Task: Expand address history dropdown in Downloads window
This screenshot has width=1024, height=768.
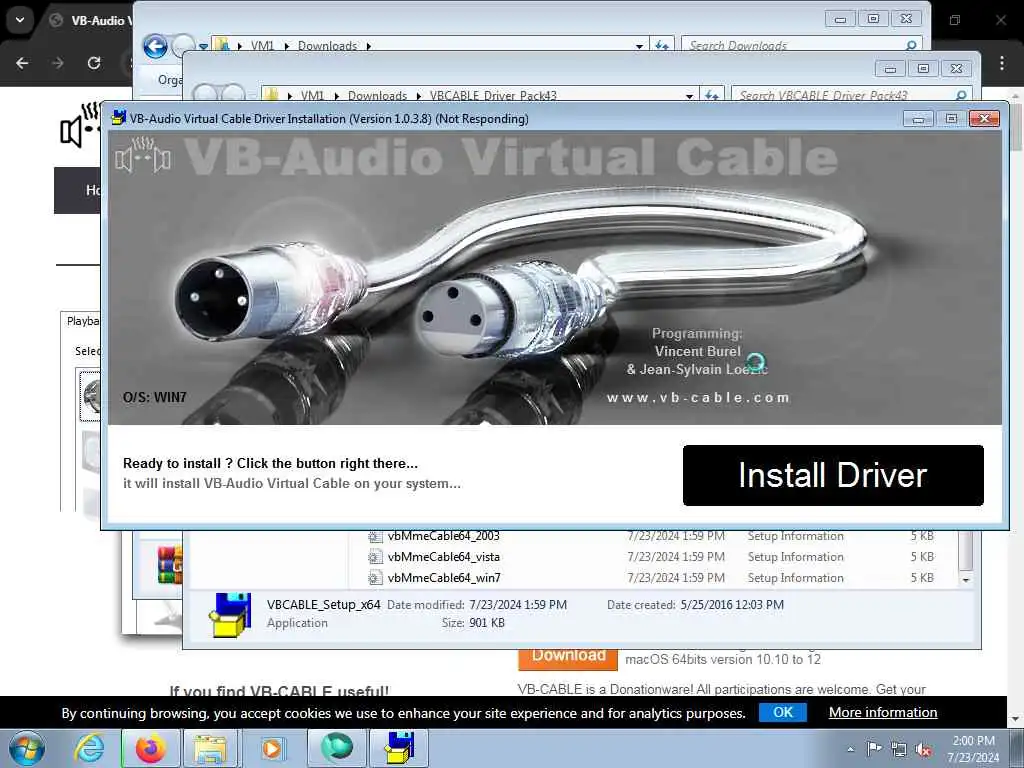Action: 639,46
